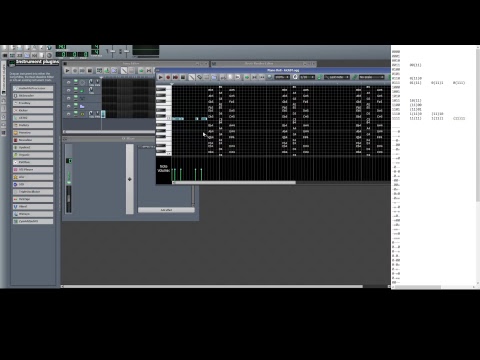This screenshot has height=360, width=480.
Task: Open the My Computer sidebar tab
Action: pyautogui.click(x=4, y=133)
